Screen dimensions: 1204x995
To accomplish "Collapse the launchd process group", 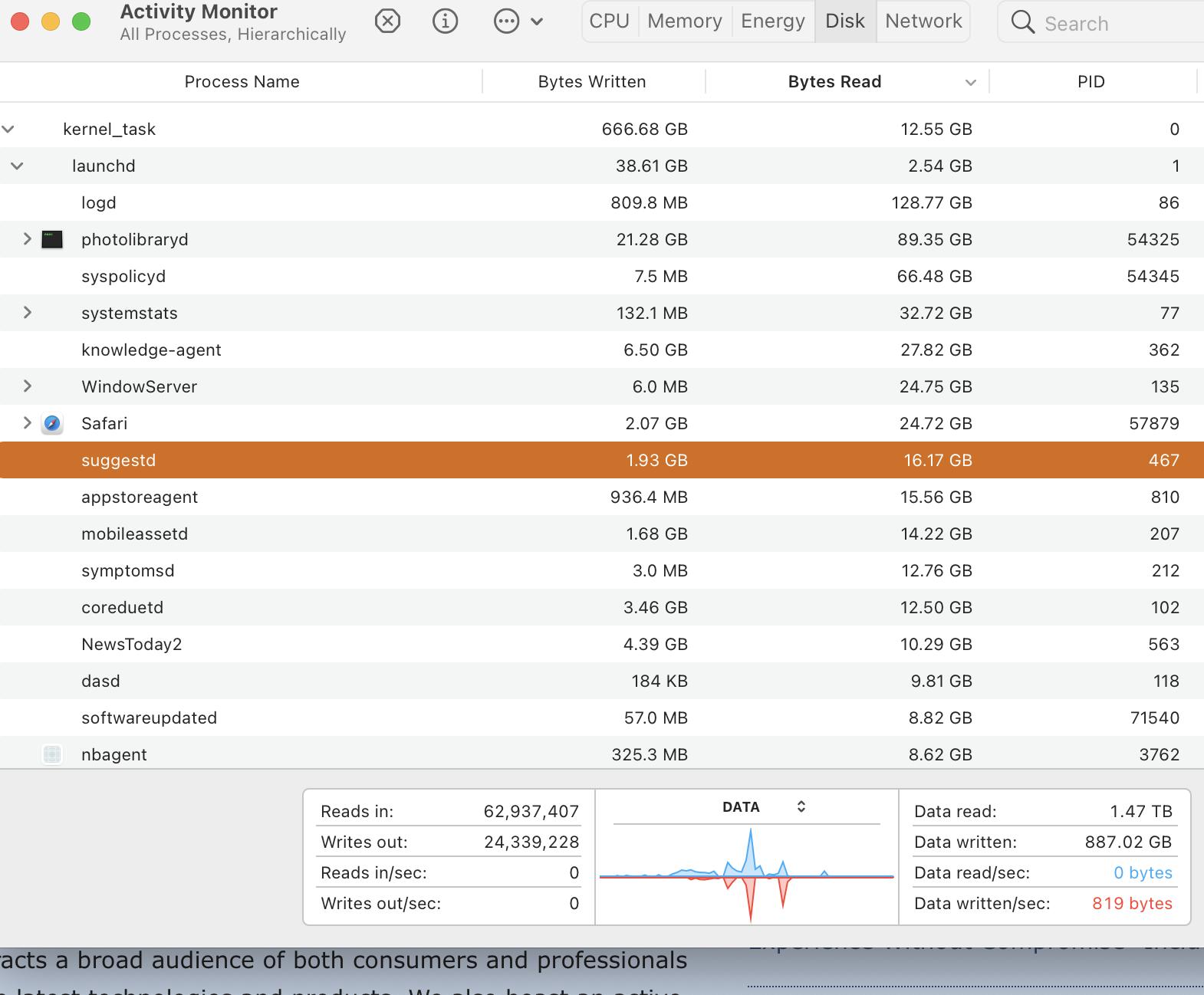I will click(x=18, y=166).
